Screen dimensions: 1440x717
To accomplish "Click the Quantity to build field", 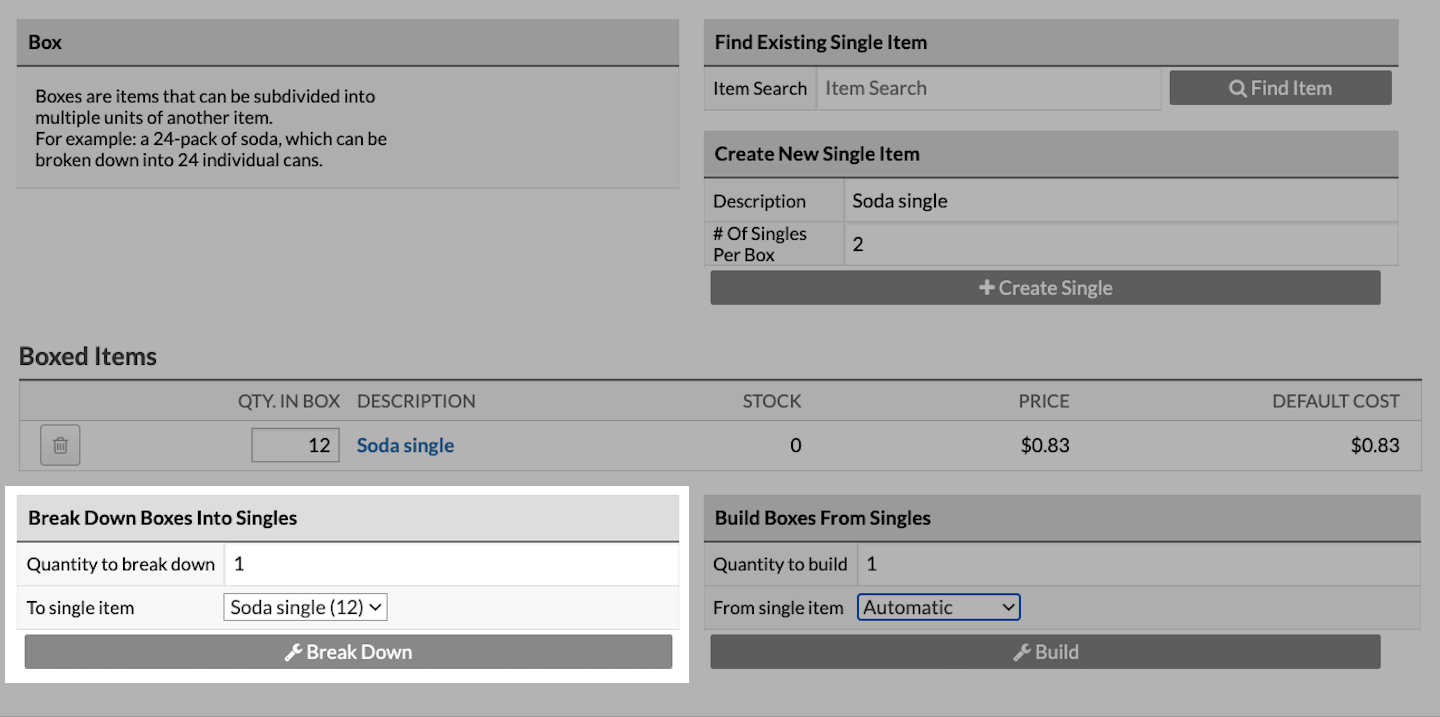I will [x=1138, y=564].
